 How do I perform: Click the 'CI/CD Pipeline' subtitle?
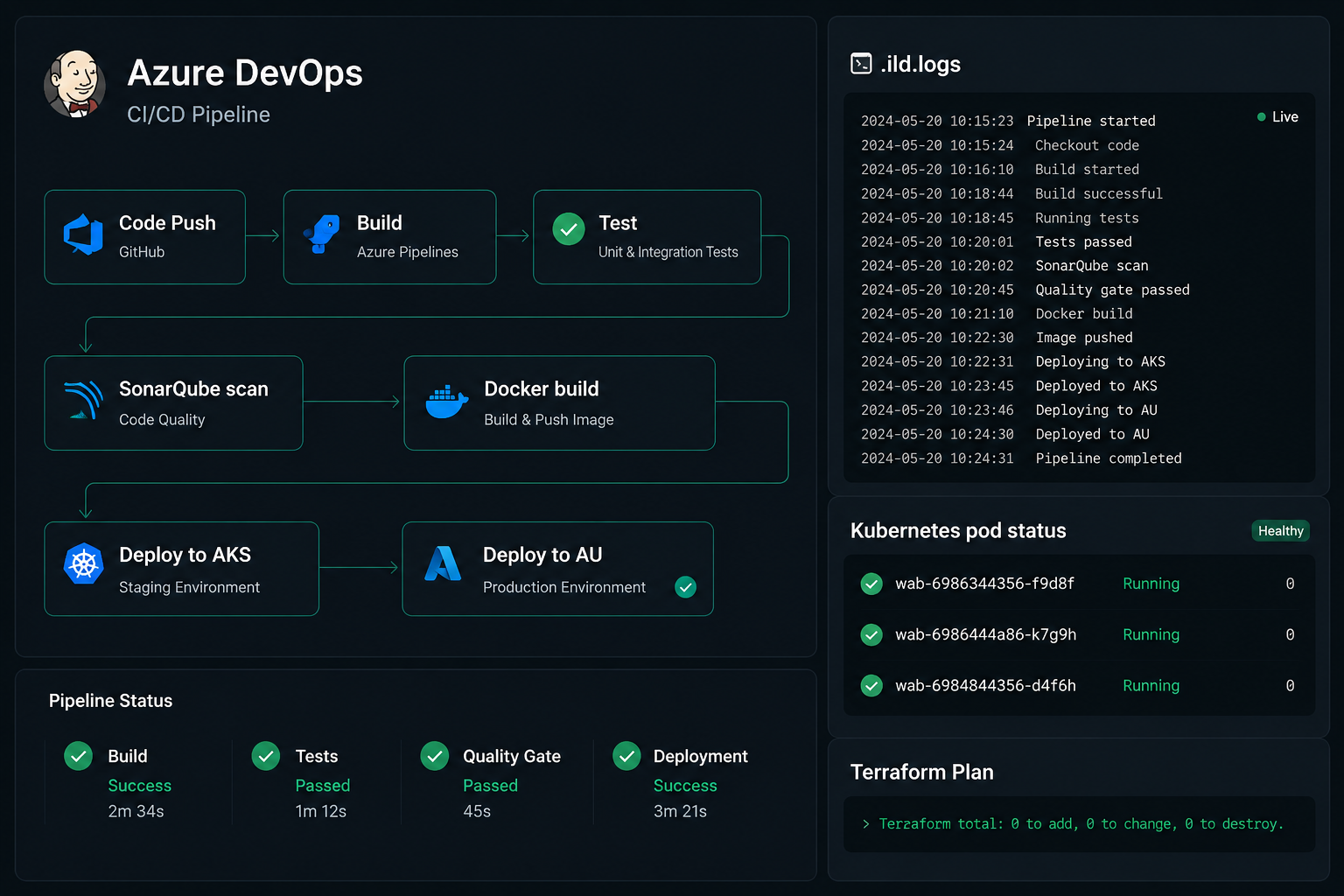199,115
